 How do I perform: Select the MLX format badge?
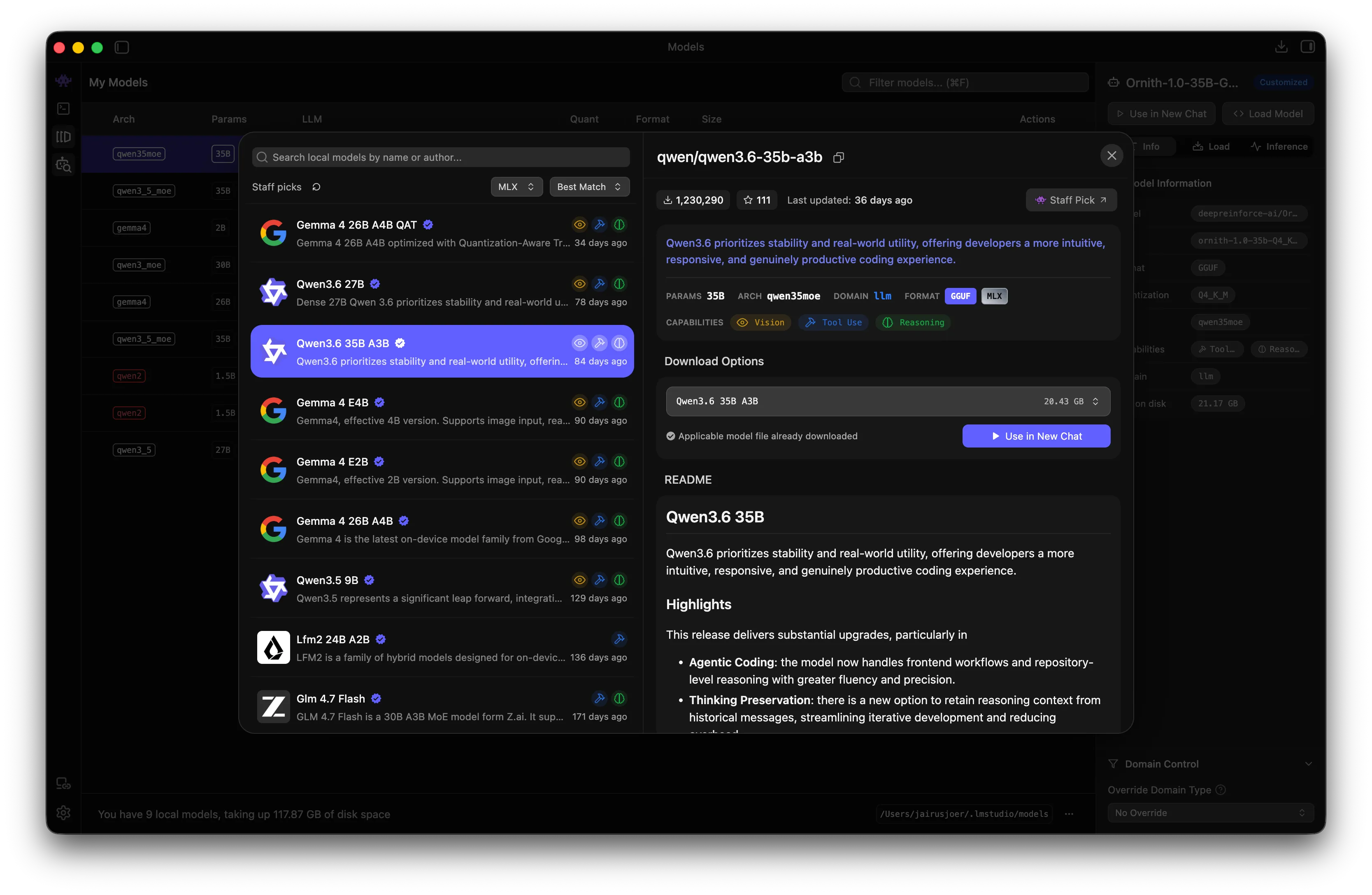[994, 296]
